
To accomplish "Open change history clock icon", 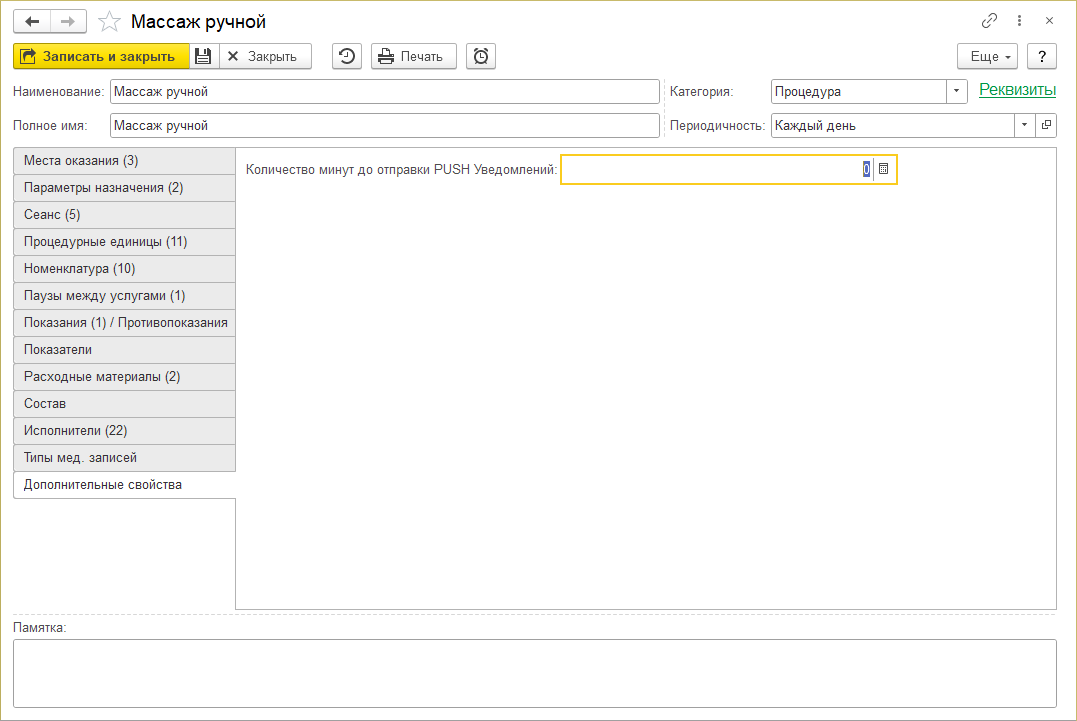I will [x=347, y=56].
